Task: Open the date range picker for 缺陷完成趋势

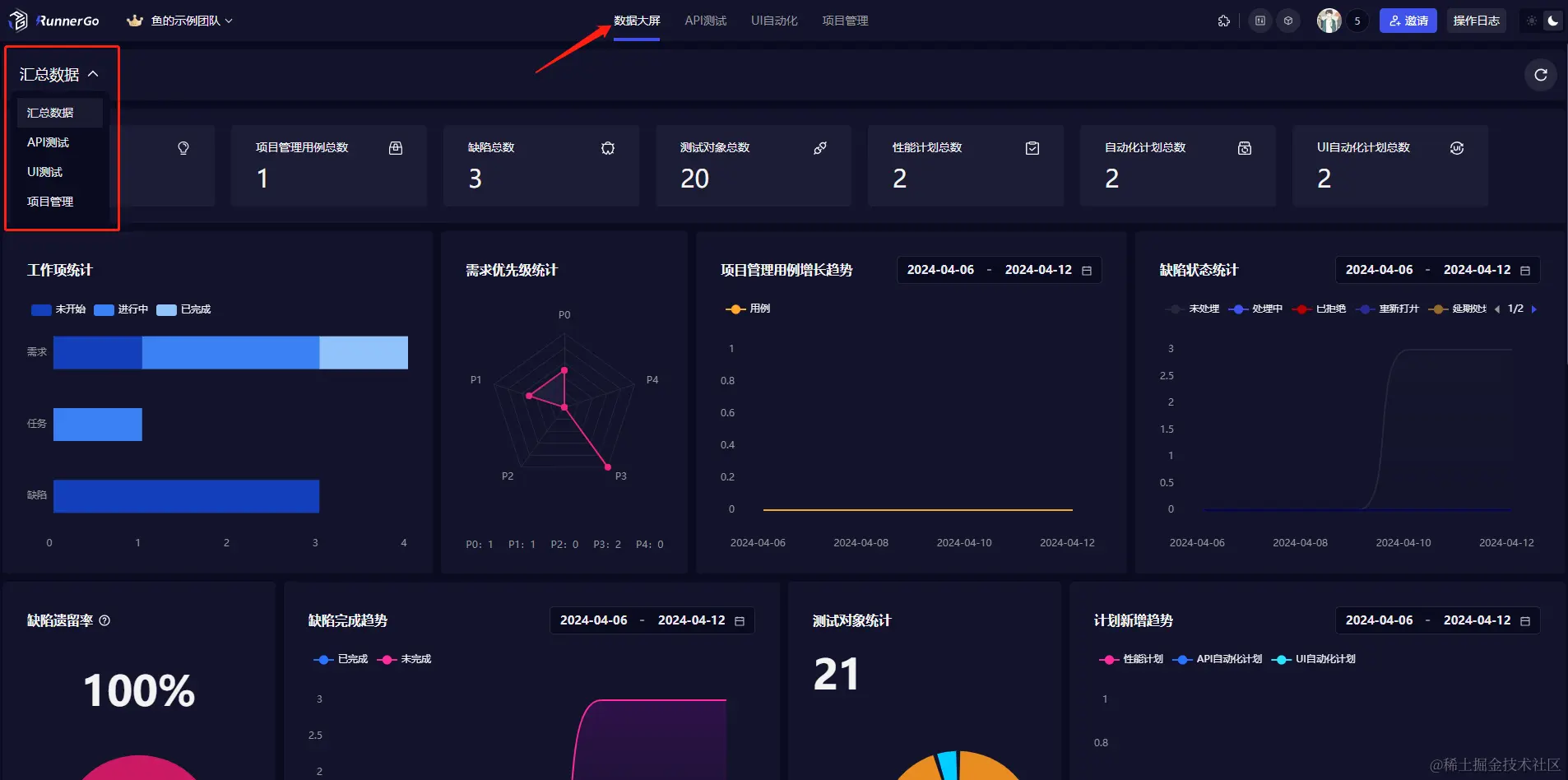Action: pyautogui.click(x=652, y=620)
